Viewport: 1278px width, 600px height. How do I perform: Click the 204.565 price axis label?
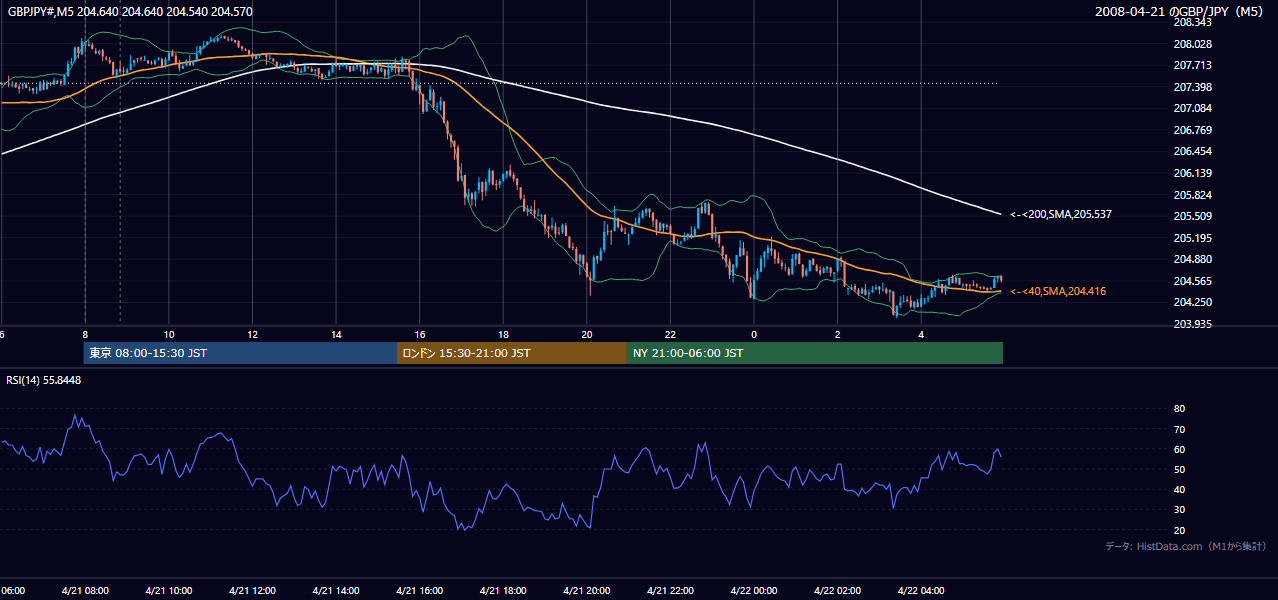[x=1193, y=281]
